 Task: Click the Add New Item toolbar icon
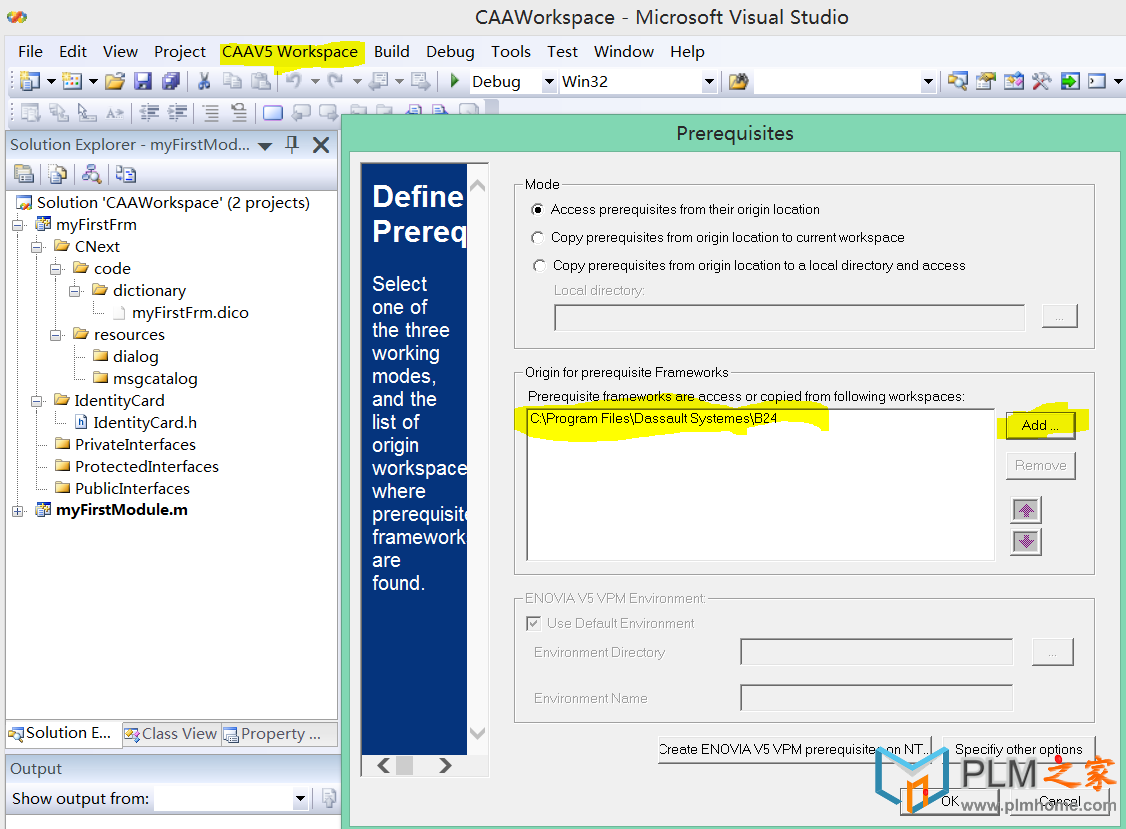[x=72, y=81]
